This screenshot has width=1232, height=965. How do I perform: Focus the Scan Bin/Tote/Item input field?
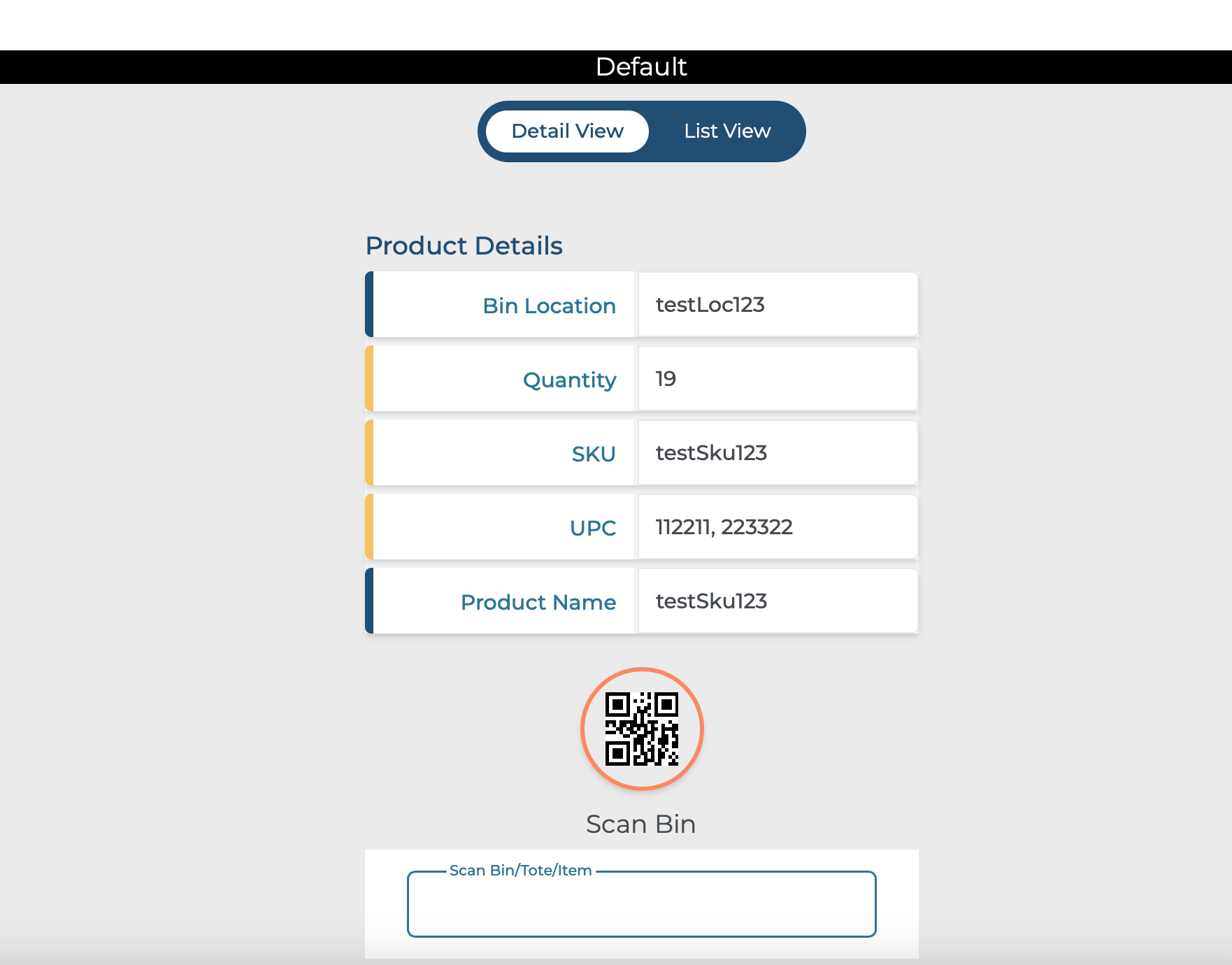click(x=641, y=906)
